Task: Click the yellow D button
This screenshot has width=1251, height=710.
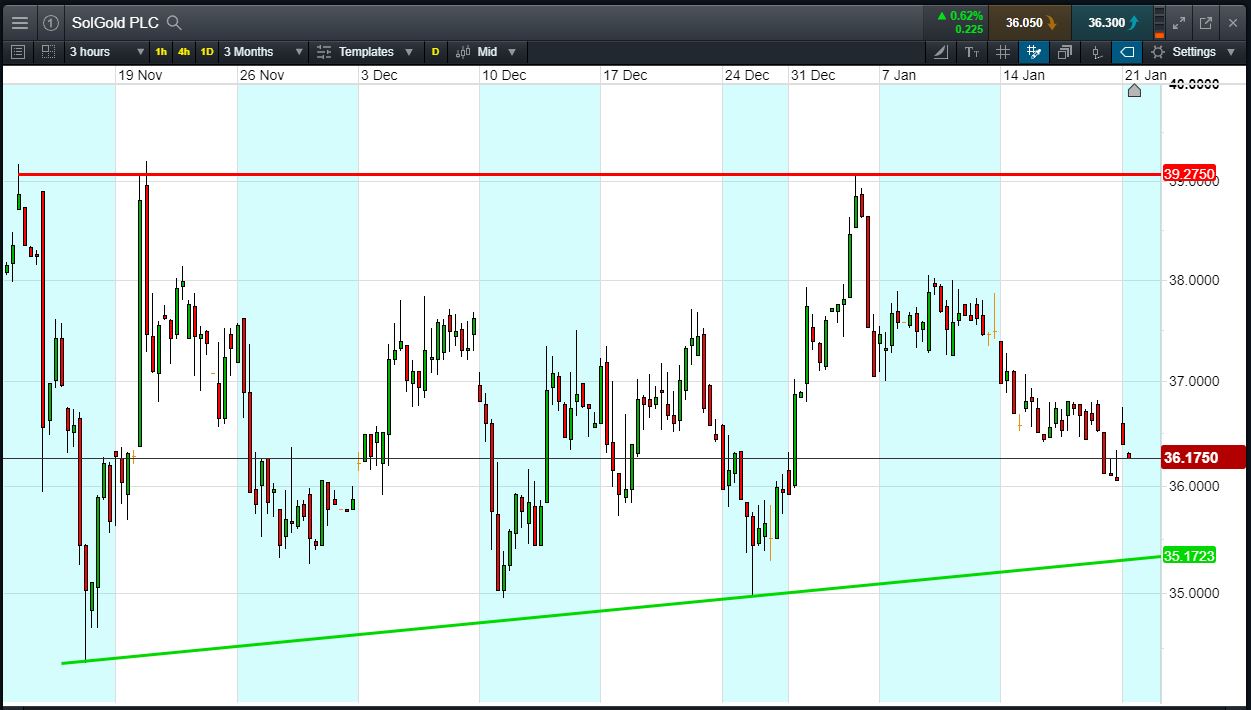Action: [435, 51]
